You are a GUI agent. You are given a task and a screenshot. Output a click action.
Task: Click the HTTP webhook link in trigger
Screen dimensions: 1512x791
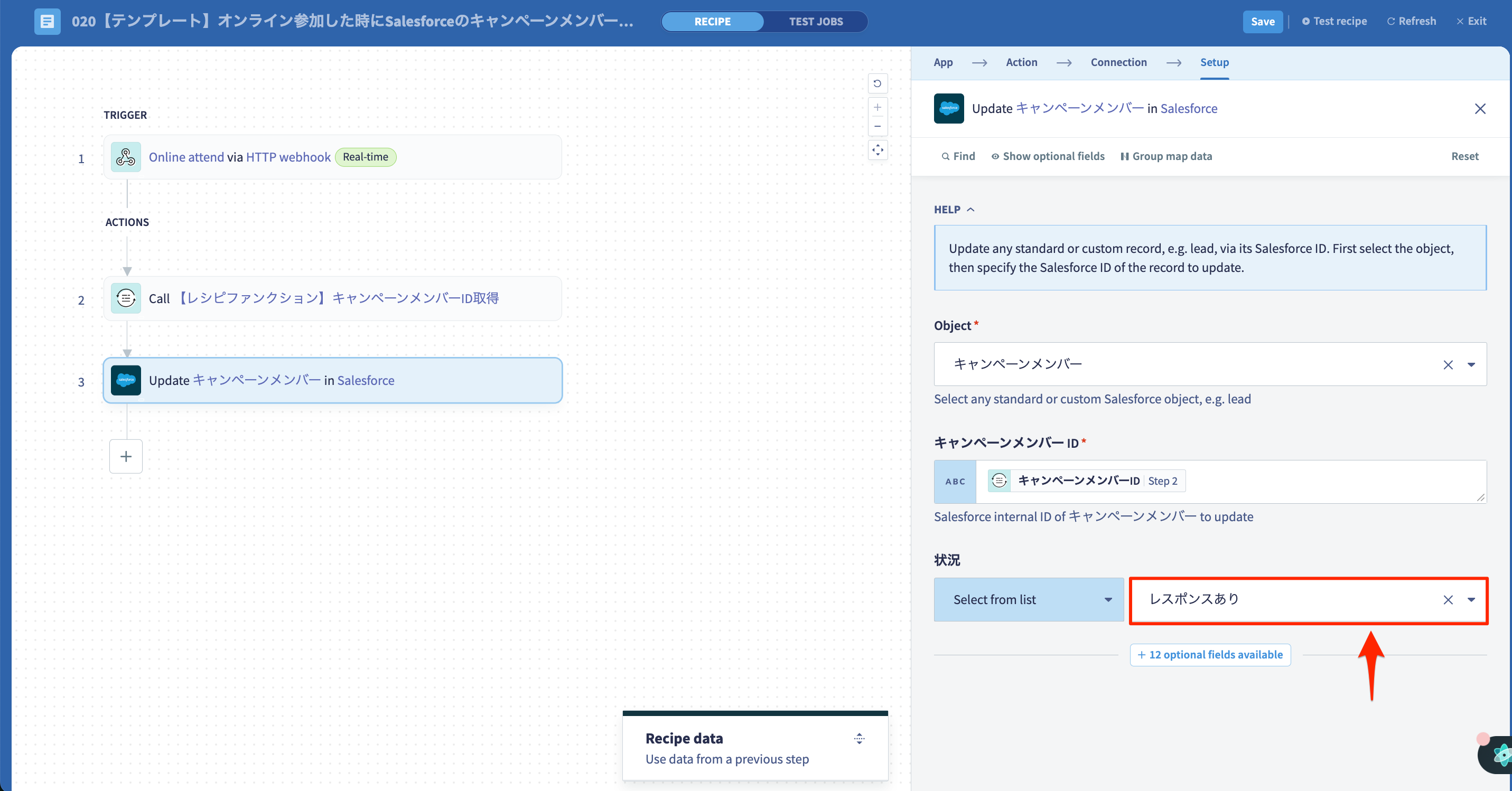(x=288, y=157)
